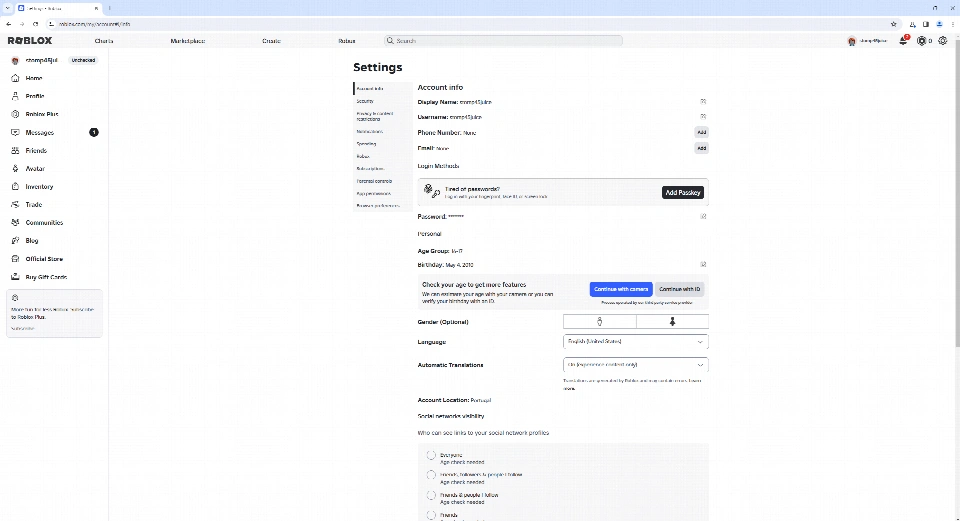
Task: Open the App permissions tab
Action: pos(383,193)
